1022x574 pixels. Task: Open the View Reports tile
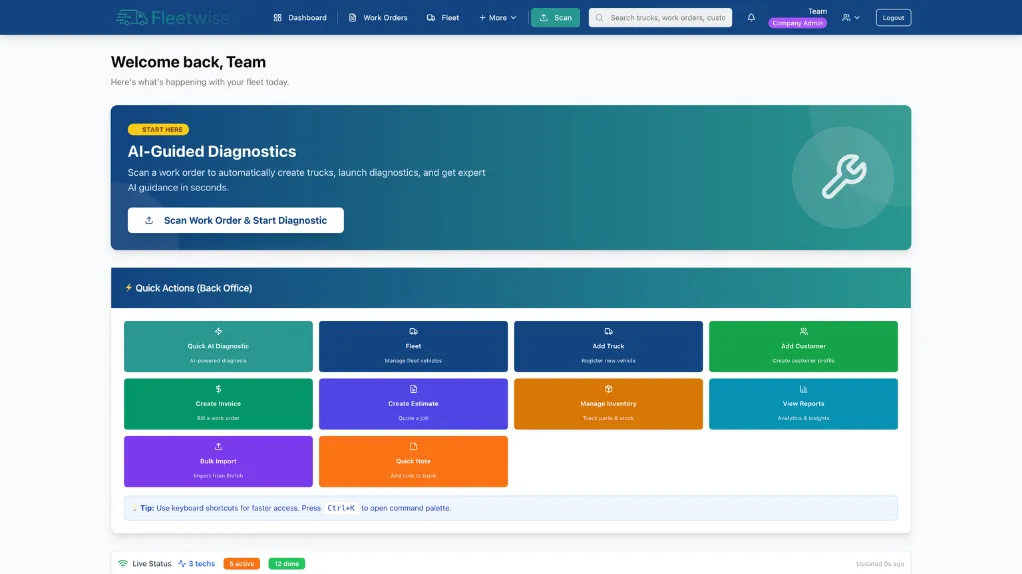pos(803,404)
